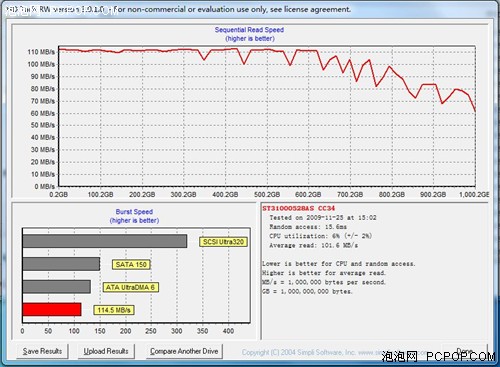Click the HD Tach window title bar
500x367 pixels.
point(250,9)
